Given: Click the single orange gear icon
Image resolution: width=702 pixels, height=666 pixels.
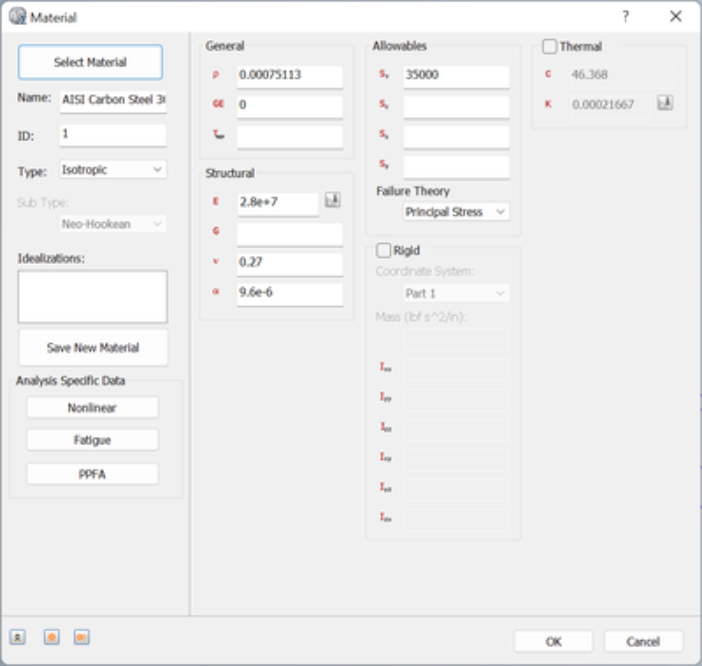Looking at the screenshot, I should point(51,637).
